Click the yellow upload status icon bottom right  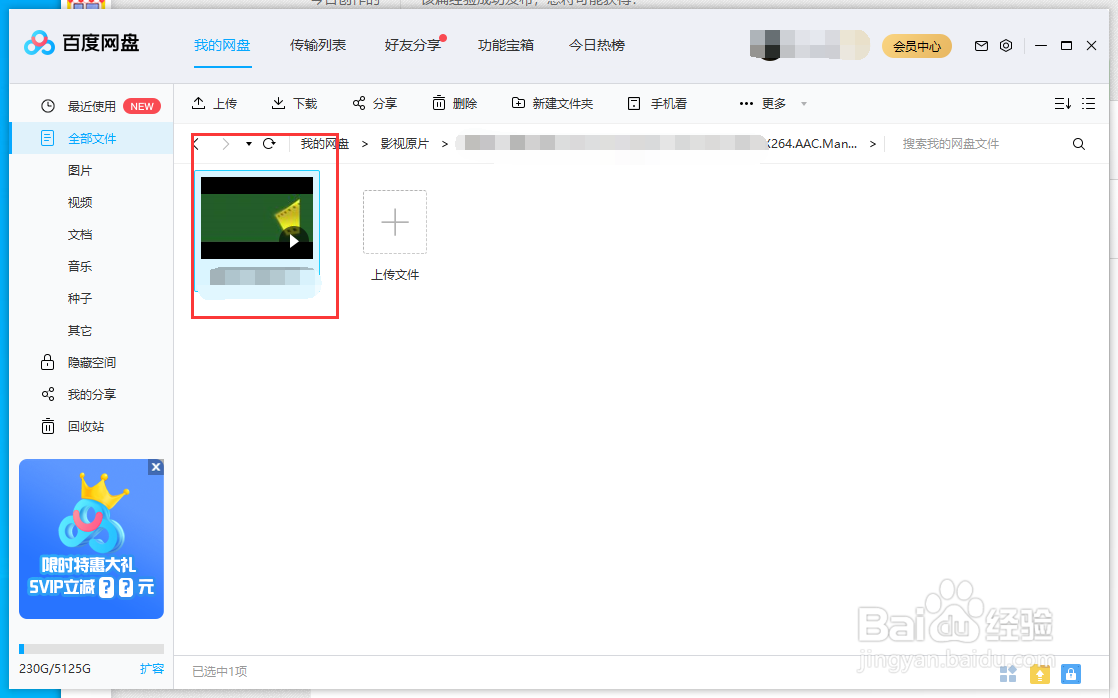pyautogui.click(x=1039, y=674)
